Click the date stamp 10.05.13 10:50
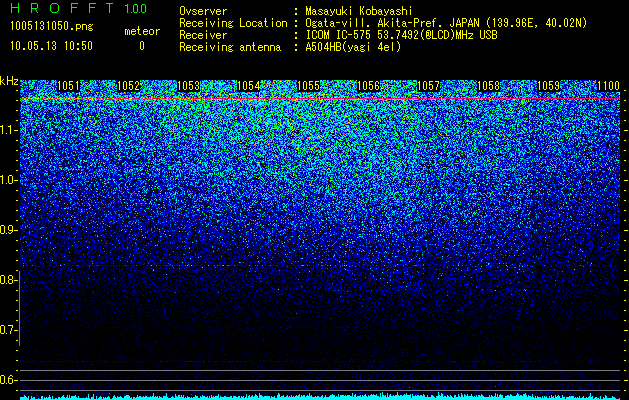Viewport: 629px width, 400px height. (51, 46)
